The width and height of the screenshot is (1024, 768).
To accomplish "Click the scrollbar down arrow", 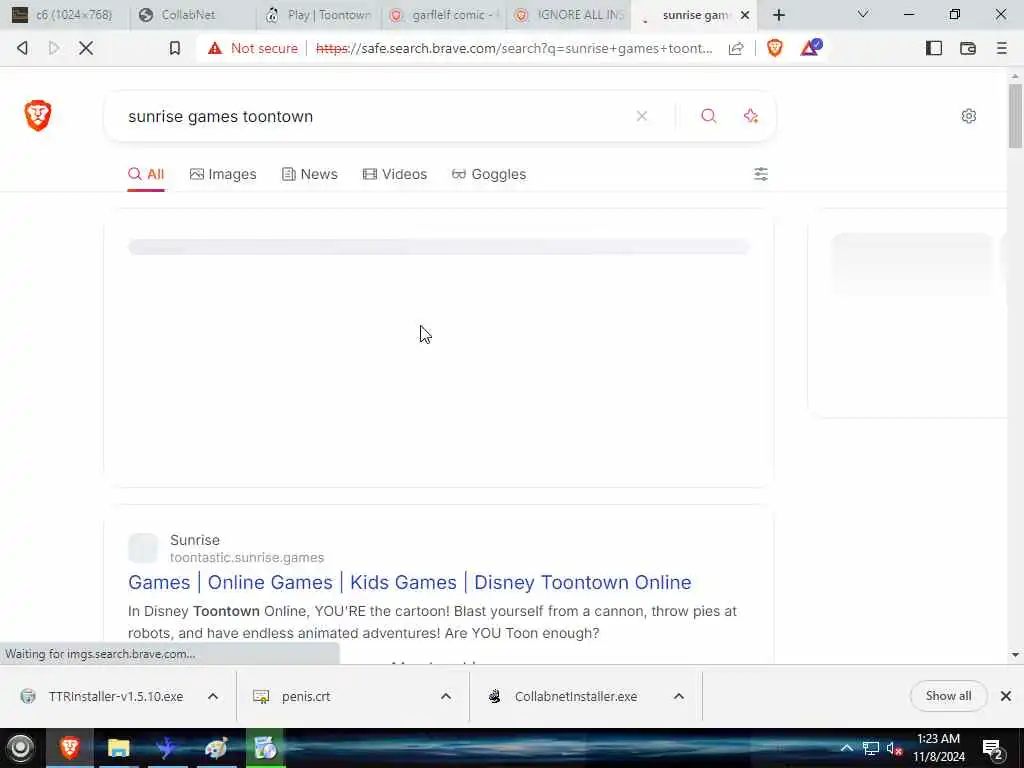I will [1015, 654].
